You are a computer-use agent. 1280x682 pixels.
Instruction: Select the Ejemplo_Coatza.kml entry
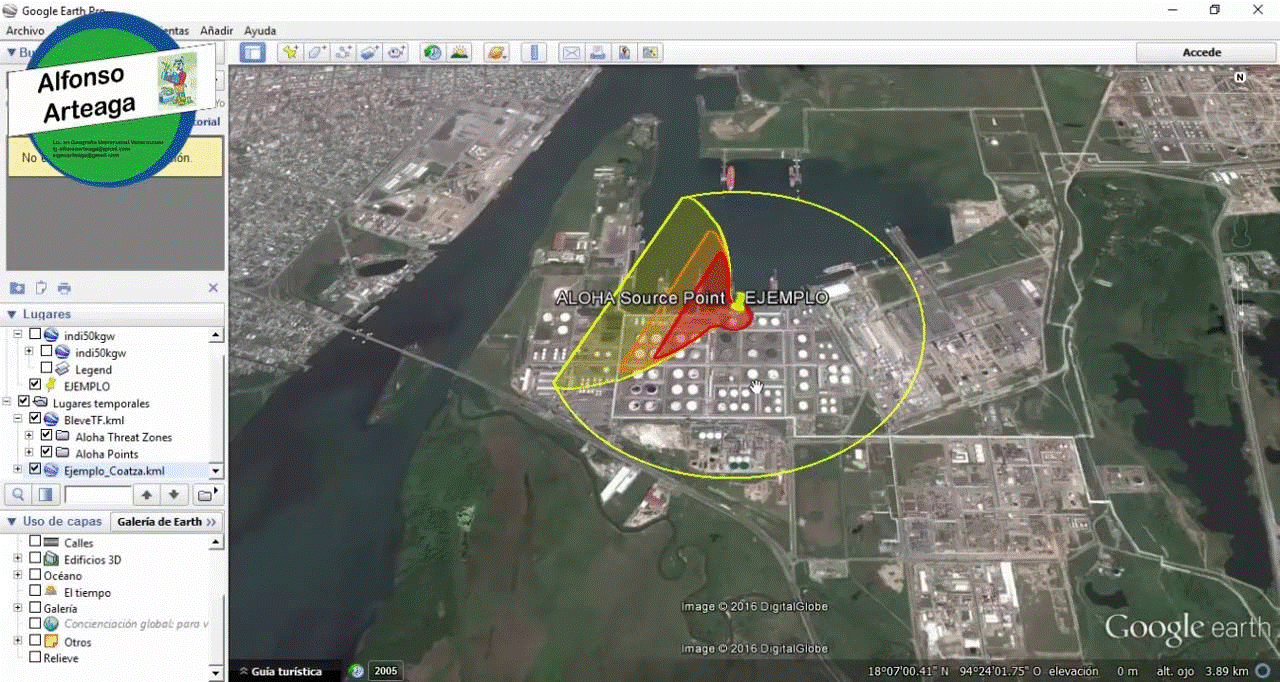pyautogui.click(x=114, y=470)
